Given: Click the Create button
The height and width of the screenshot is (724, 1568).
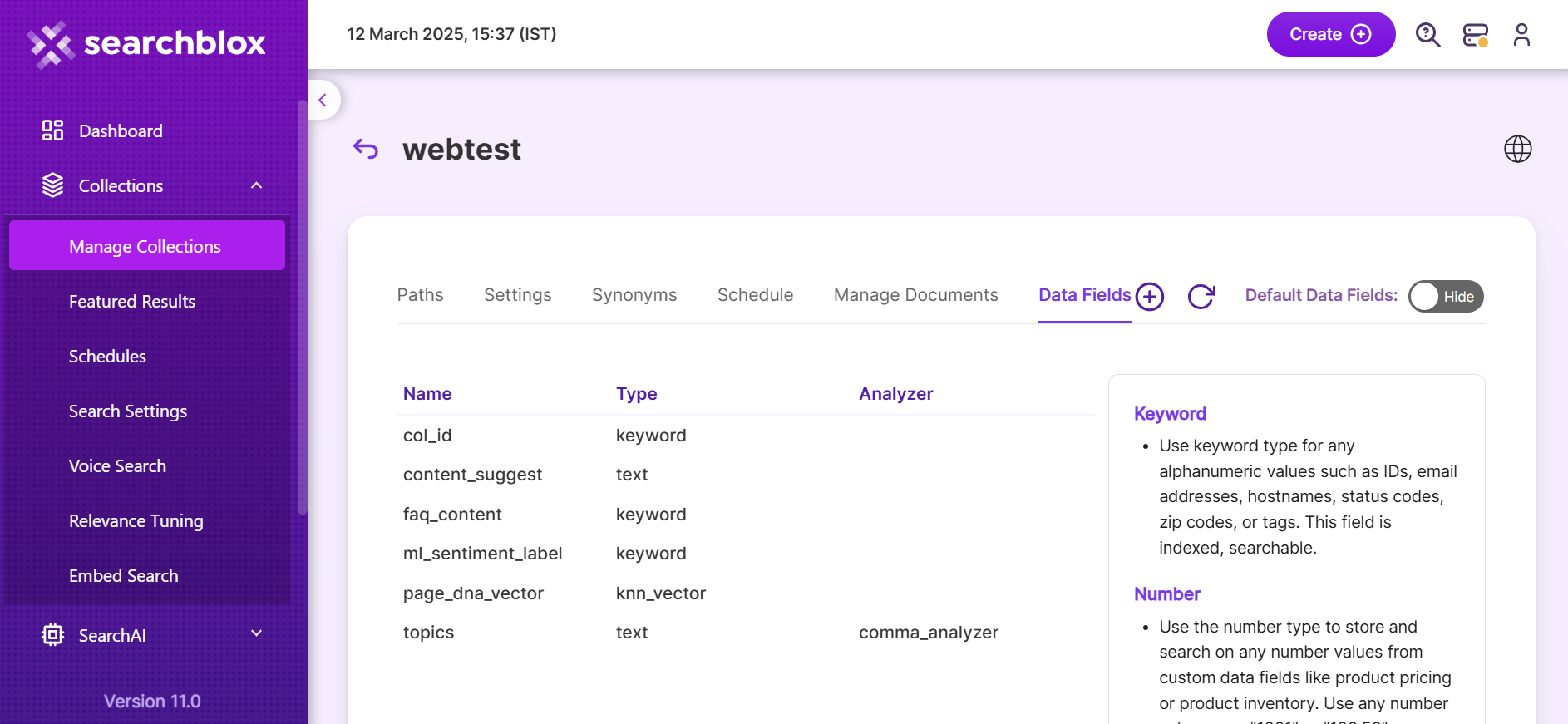Looking at the screenshot, I should coord(1331,34).
